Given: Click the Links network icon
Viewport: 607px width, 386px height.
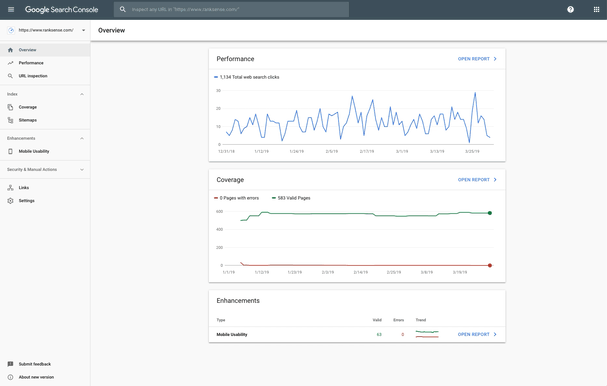Looking at the screenshot, I should [10, 188].
